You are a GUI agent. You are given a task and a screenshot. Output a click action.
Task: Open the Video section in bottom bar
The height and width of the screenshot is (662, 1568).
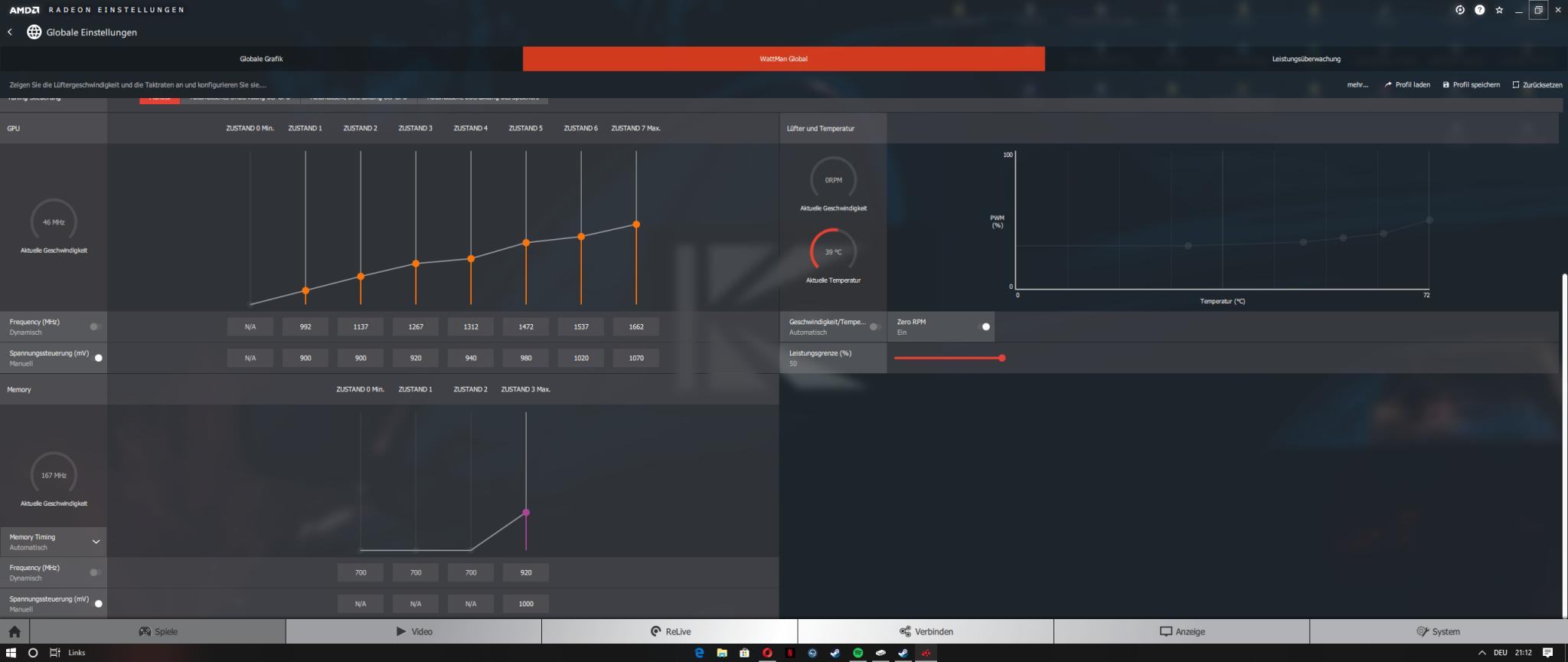(414, 631)
